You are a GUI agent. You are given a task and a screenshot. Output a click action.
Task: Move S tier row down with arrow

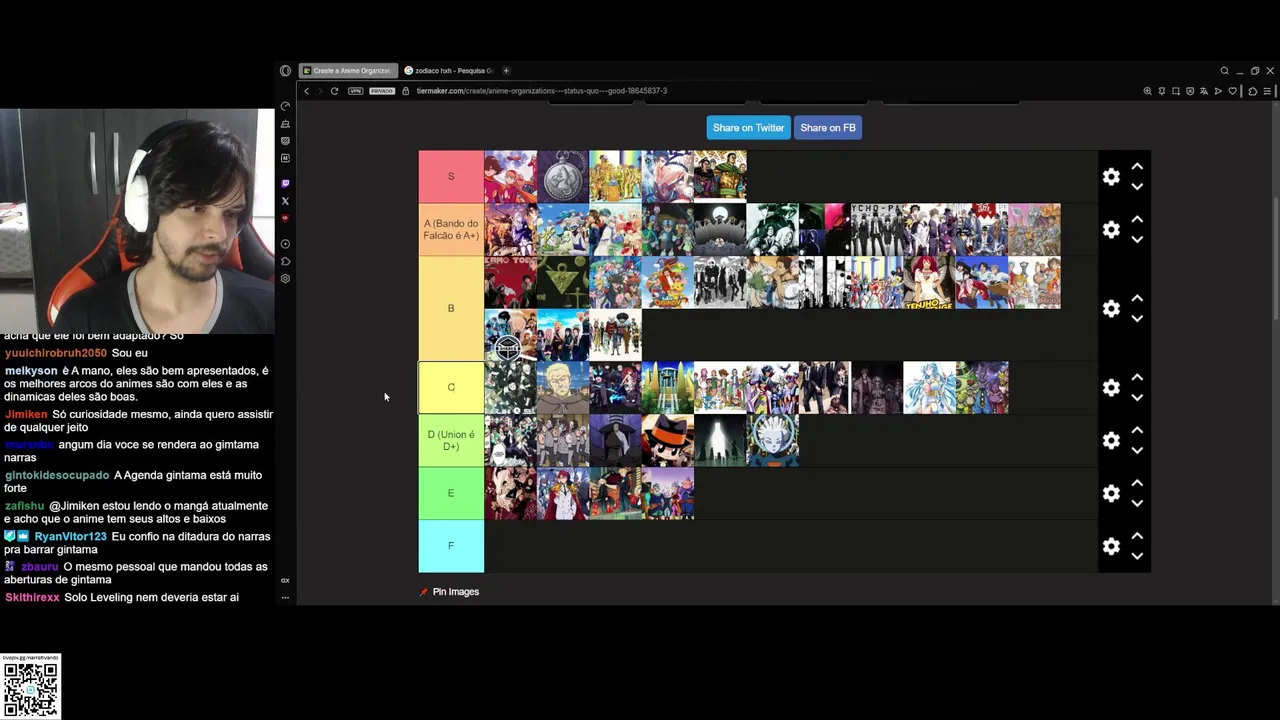tap(1137, 187)
